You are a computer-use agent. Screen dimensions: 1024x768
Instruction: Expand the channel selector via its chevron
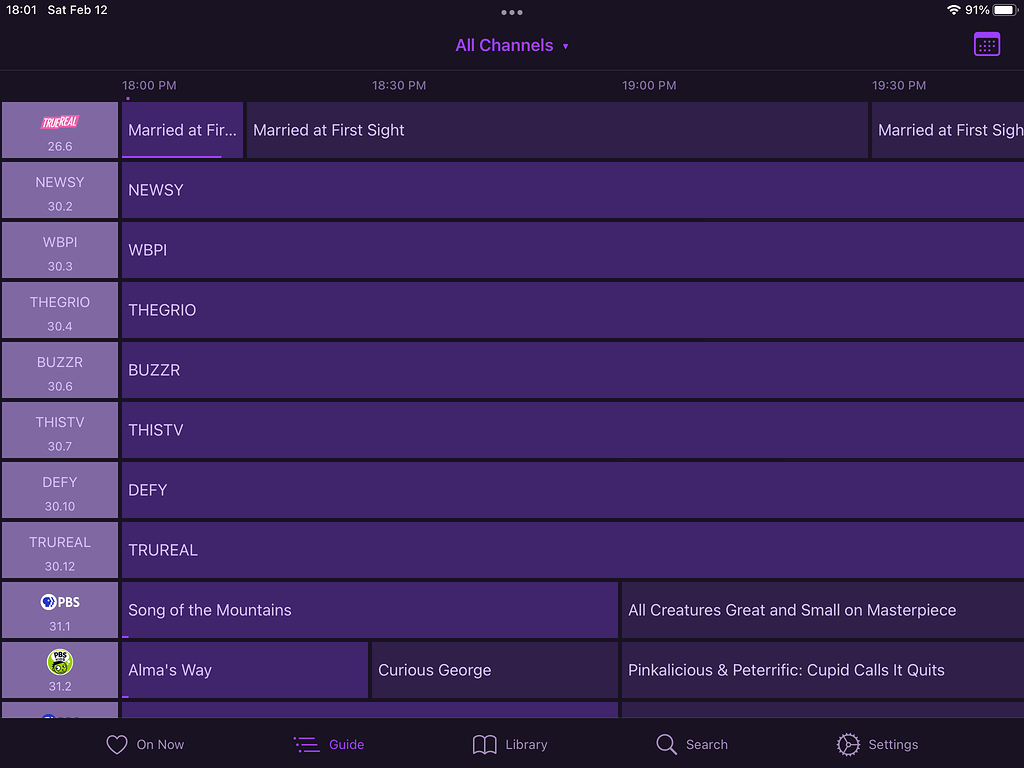click(567, 46)
